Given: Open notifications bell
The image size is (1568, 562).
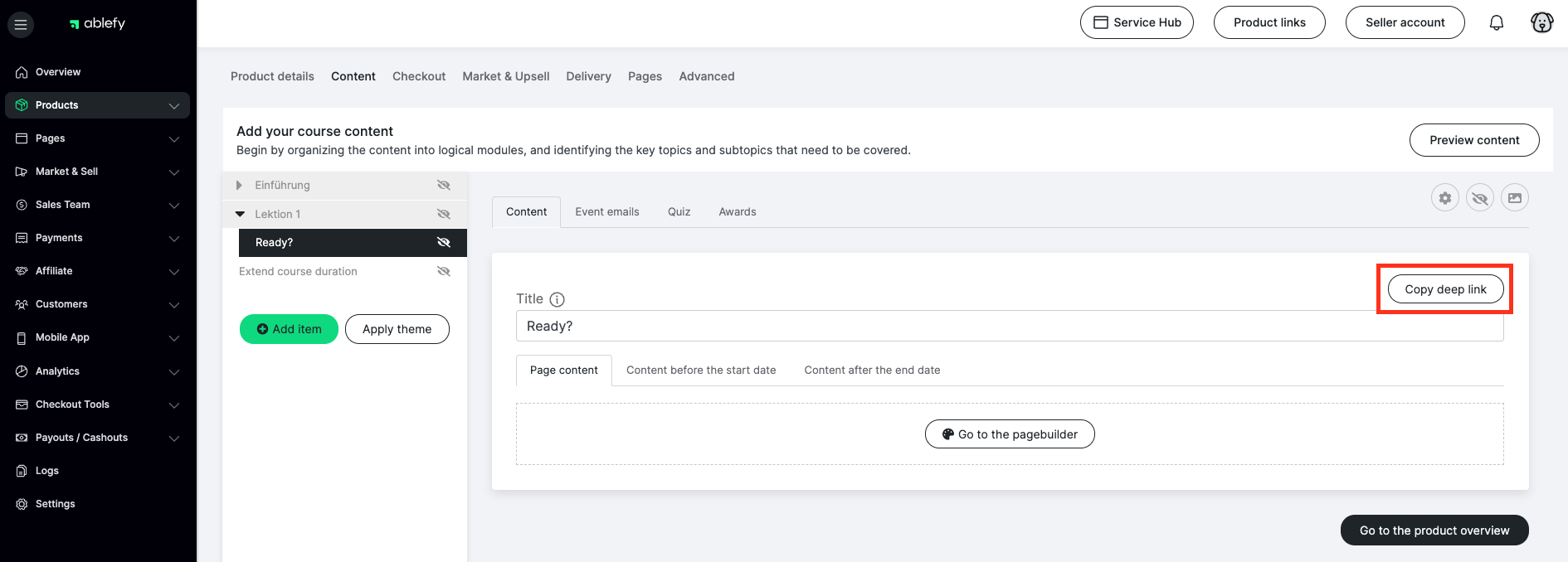Looking at the screenshot, I should tap(1497, 23).
